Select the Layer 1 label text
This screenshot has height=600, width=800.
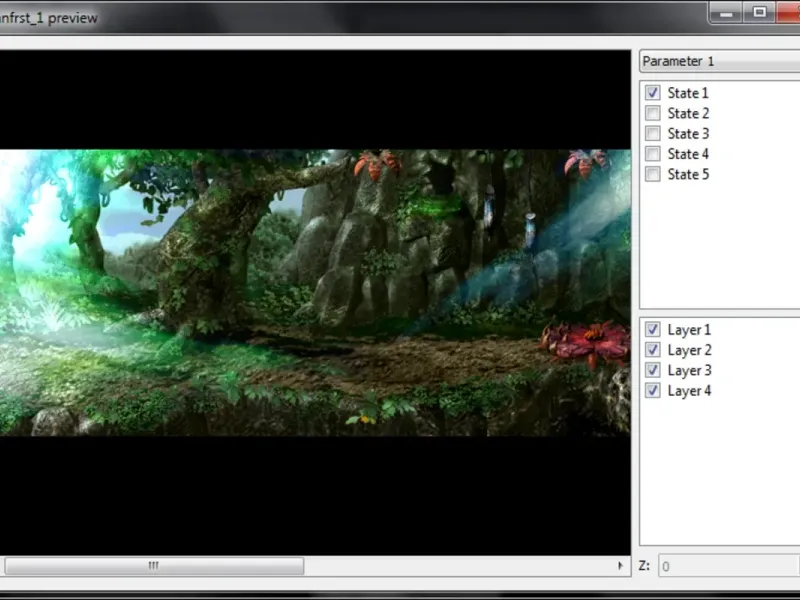689,330
